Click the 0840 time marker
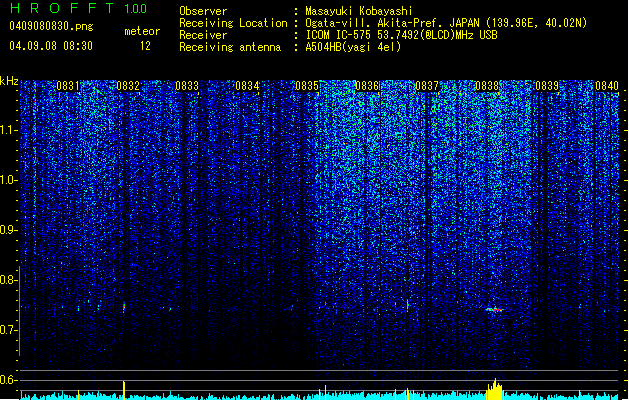This screenshot has width=629, height=400. 607,85
